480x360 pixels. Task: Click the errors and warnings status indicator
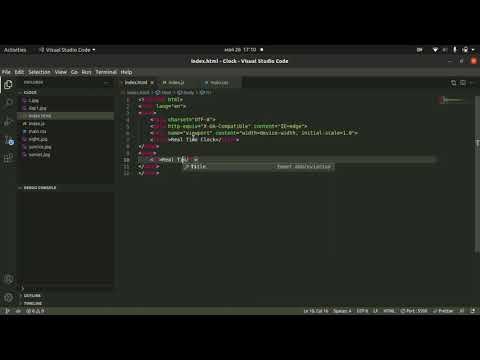point(35,311)
